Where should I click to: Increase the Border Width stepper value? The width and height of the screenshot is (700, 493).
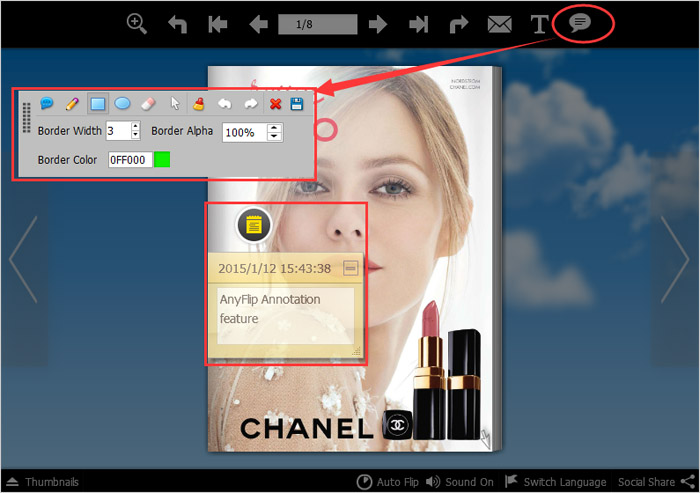[136, 126]
